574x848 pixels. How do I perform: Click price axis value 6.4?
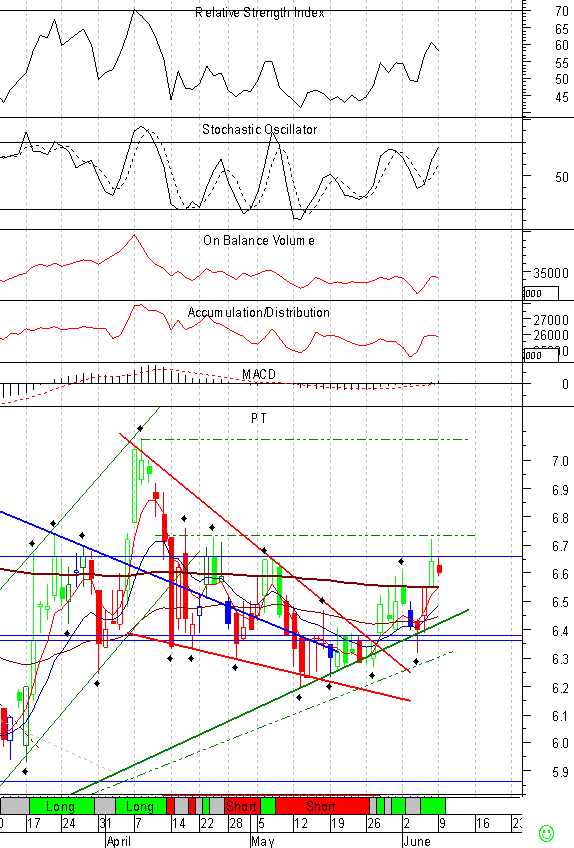[x=560, y=631]
